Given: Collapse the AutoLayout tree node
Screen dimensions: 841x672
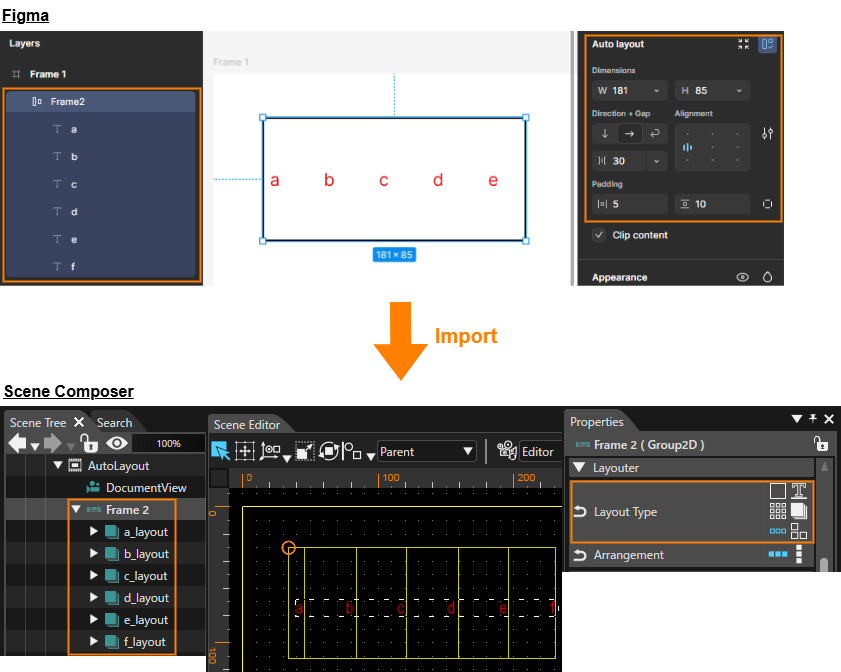Looking at the screenshot, I should tap(58, 465).
